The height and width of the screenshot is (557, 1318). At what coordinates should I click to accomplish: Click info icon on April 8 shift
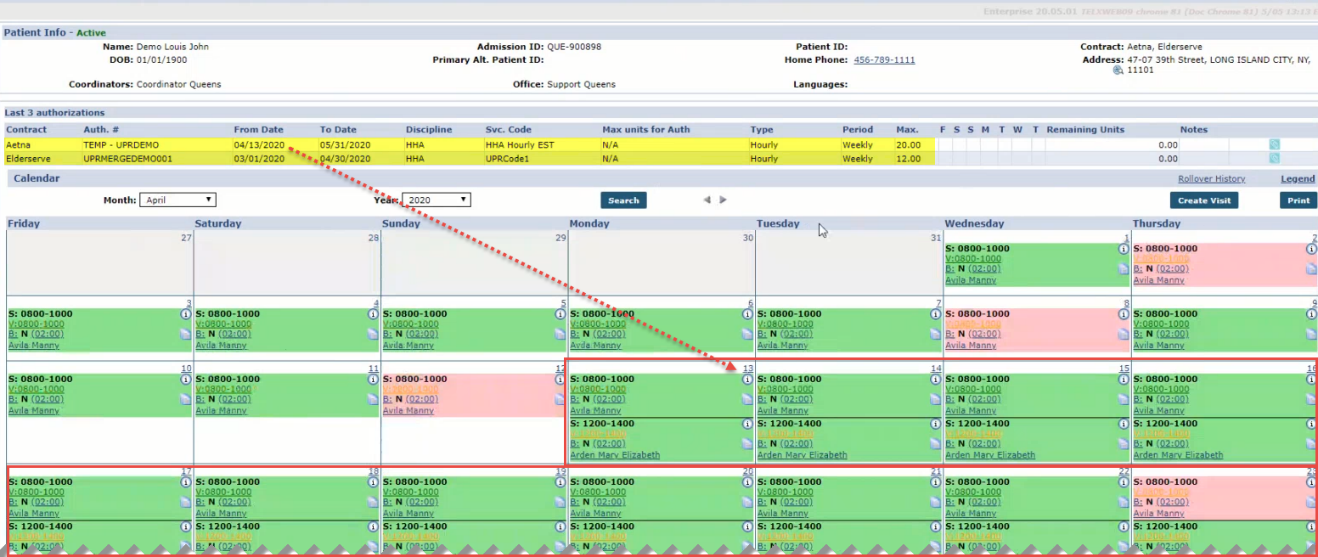[x=1123, y=314]
